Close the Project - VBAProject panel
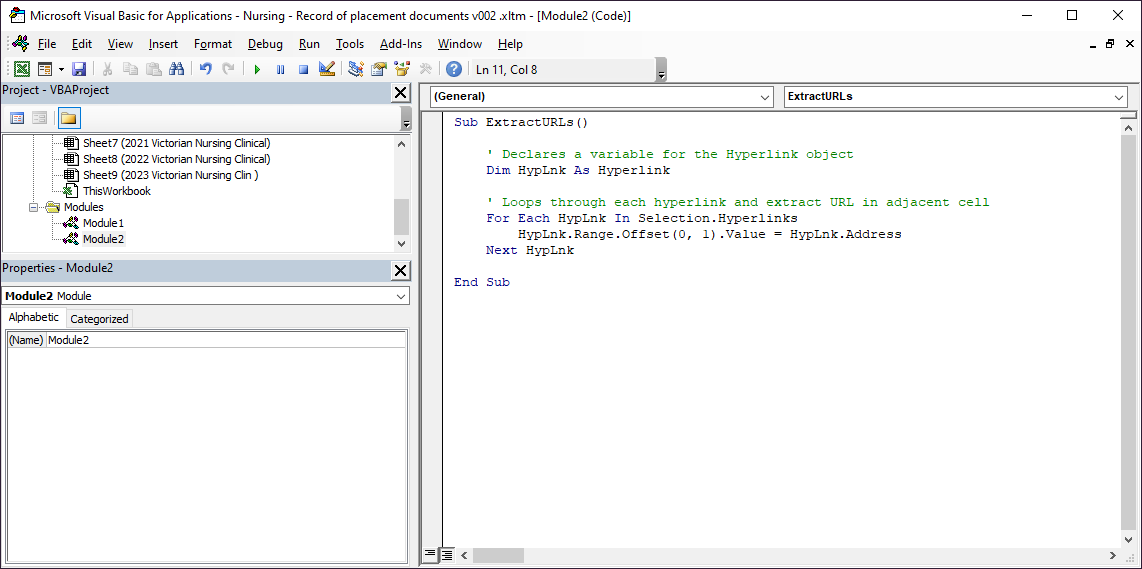This screenshot has height=569, width=1142. pyautogui.click(x=401, y=93)
